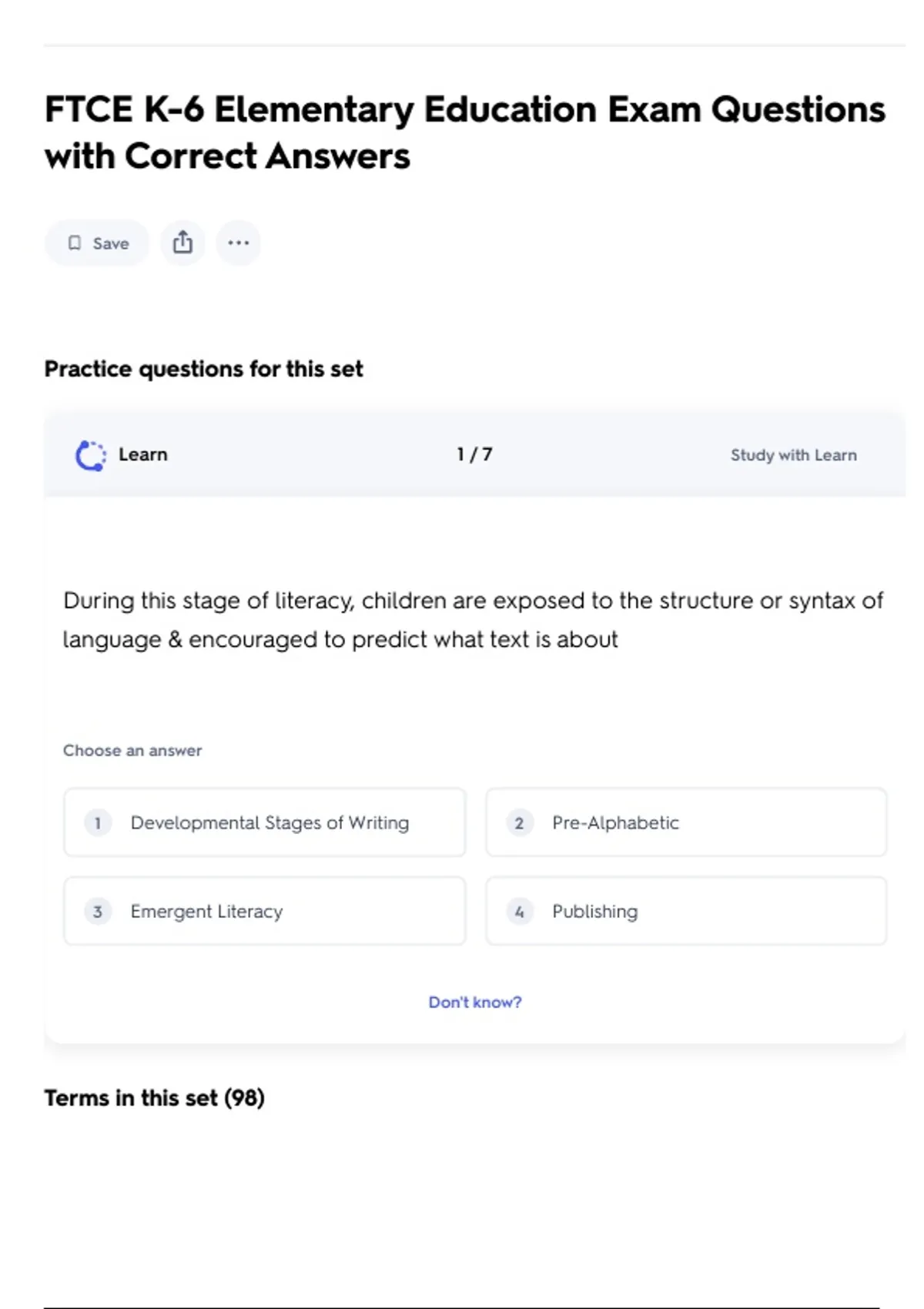Screen dimensions: 924x1309
Task: Click the number 2 answer badge
Action: tap(519, 822)
